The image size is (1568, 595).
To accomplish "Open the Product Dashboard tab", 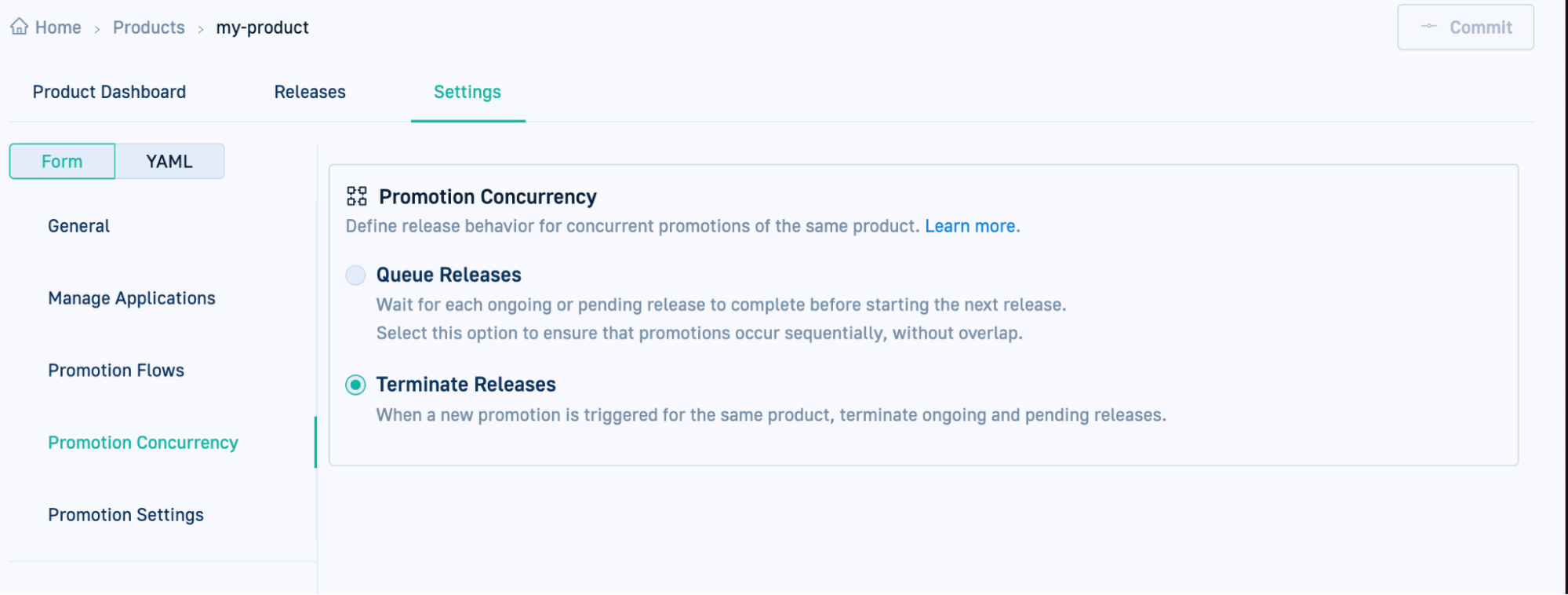I will (108, 92).
